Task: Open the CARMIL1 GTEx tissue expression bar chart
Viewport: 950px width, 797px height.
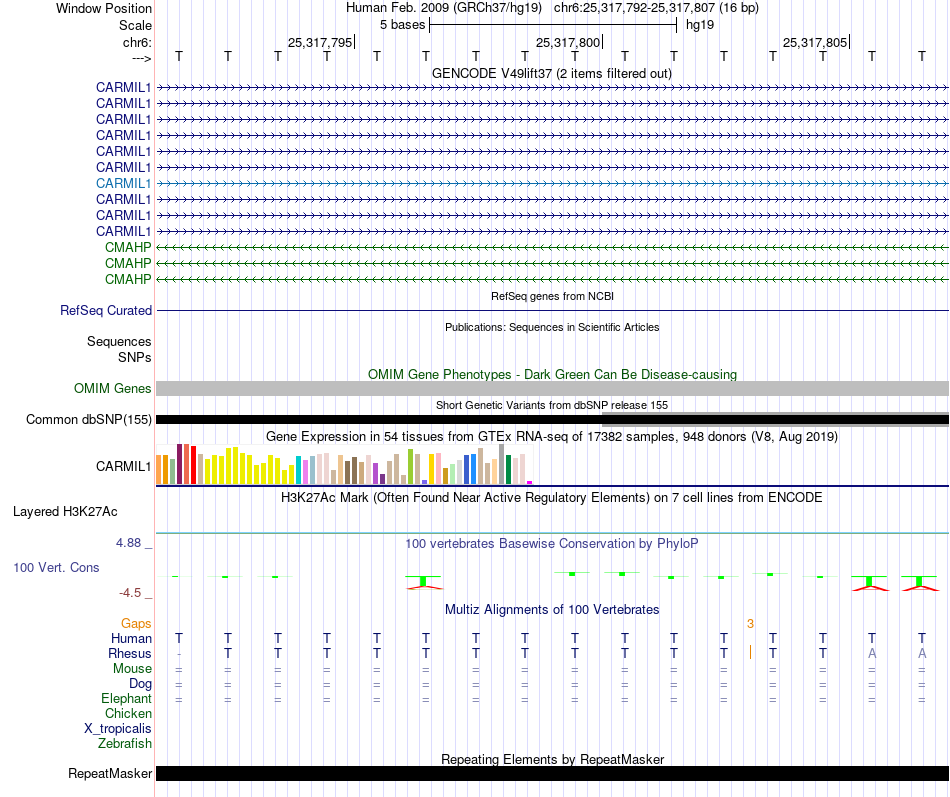Action: coord(344,464)
